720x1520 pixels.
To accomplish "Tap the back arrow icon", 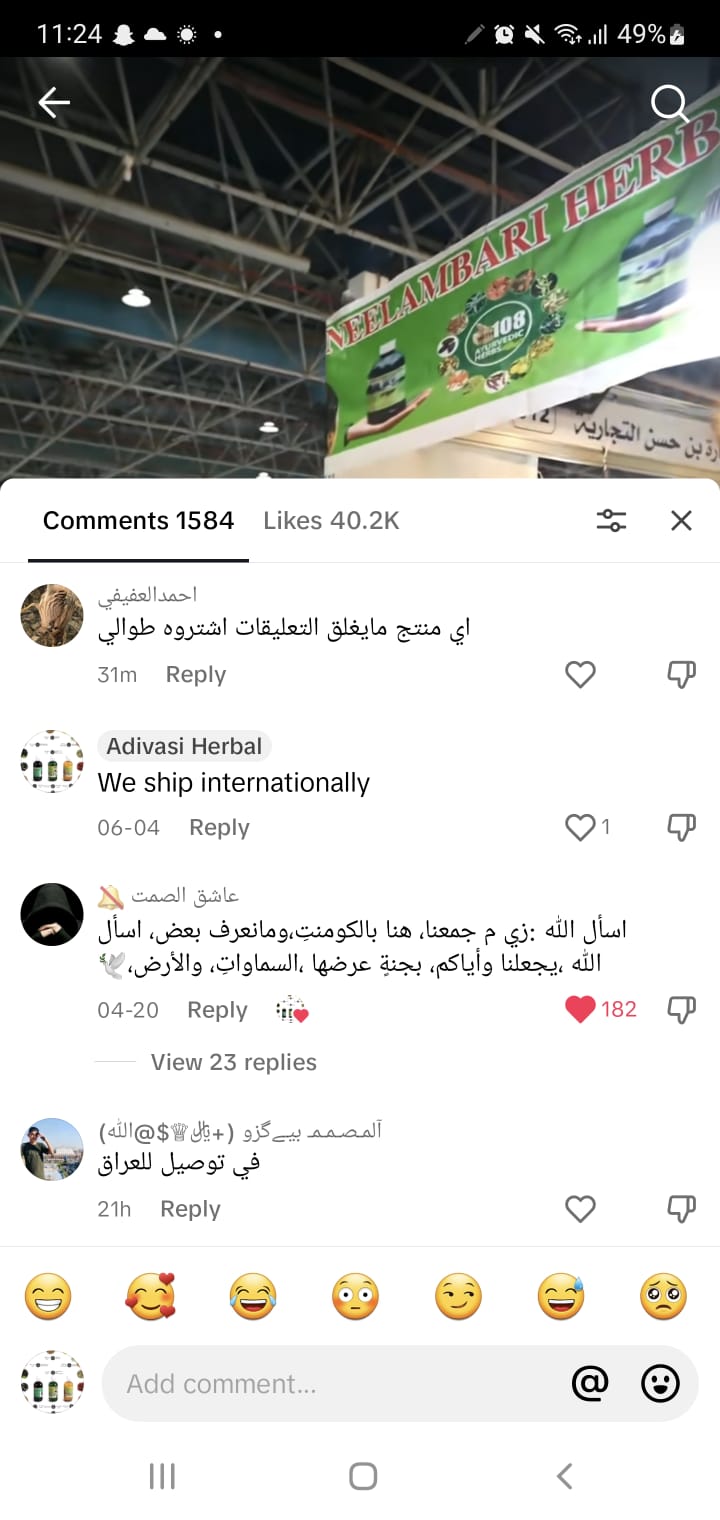I will [53, 102].
